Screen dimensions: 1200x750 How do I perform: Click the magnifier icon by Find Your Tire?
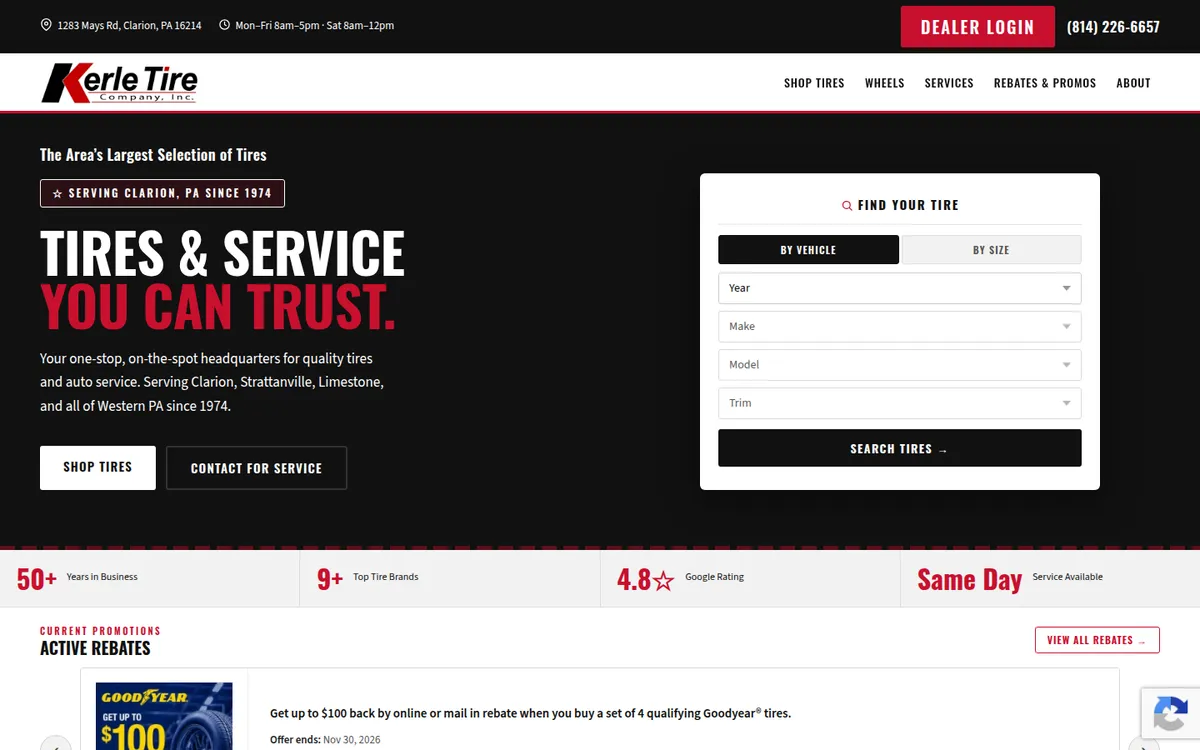847,205
